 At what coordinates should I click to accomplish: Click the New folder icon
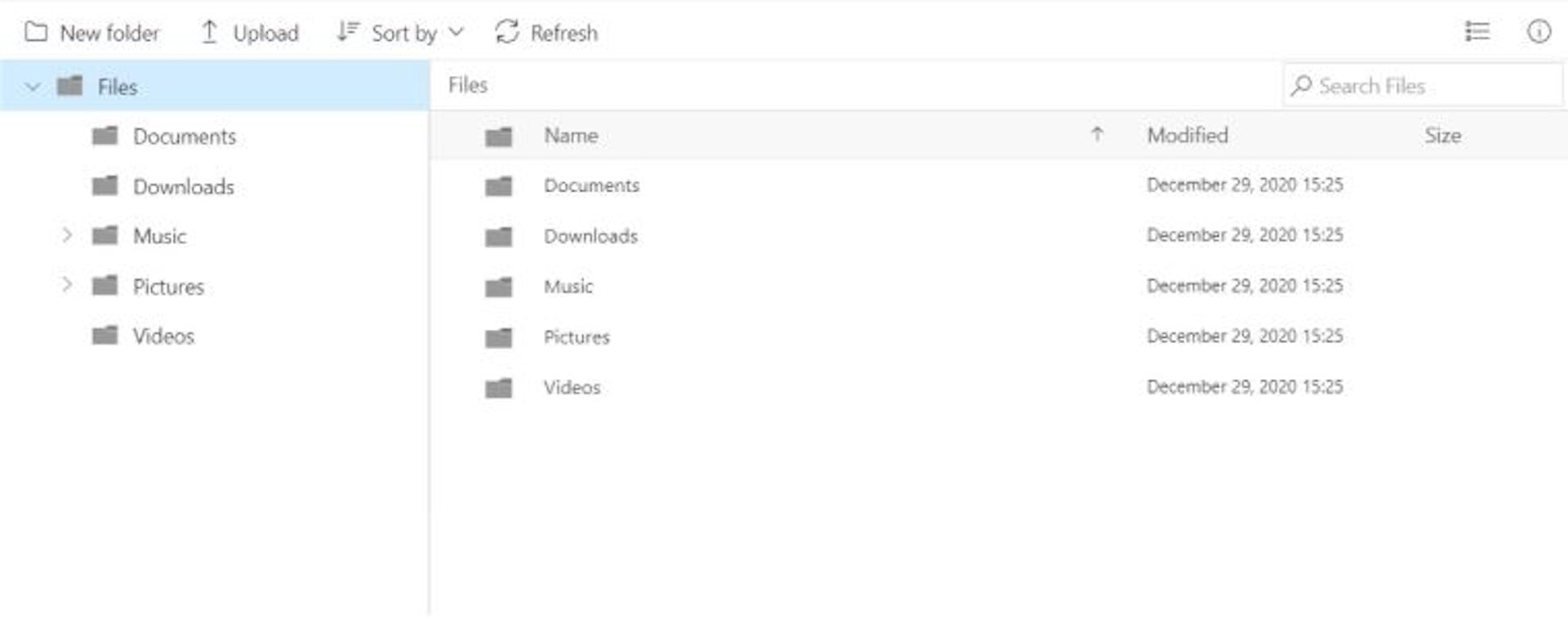click(34, 32)
